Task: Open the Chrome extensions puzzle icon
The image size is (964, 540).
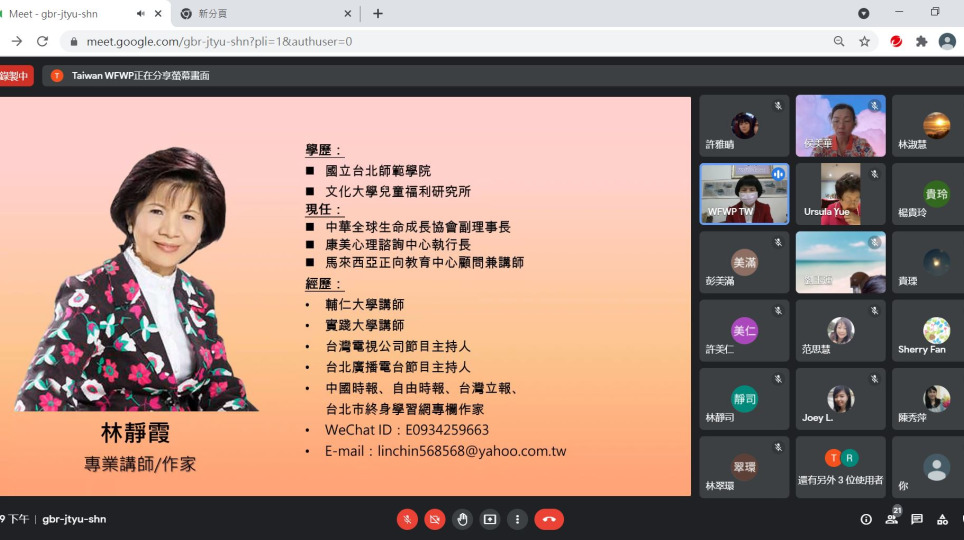Action: coord(921,41)
